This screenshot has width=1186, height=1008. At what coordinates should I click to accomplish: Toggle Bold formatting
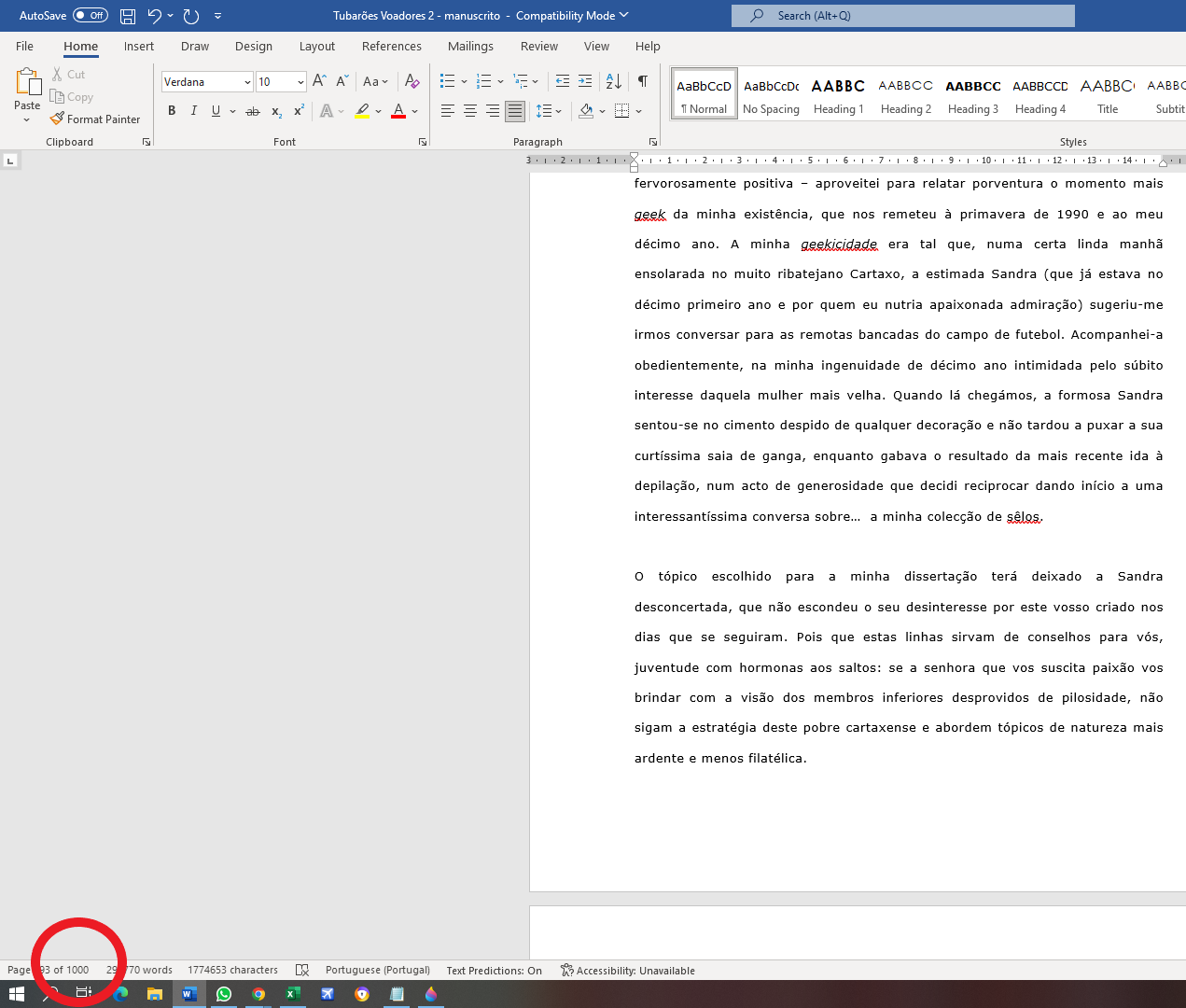click(x=172, y=111)
